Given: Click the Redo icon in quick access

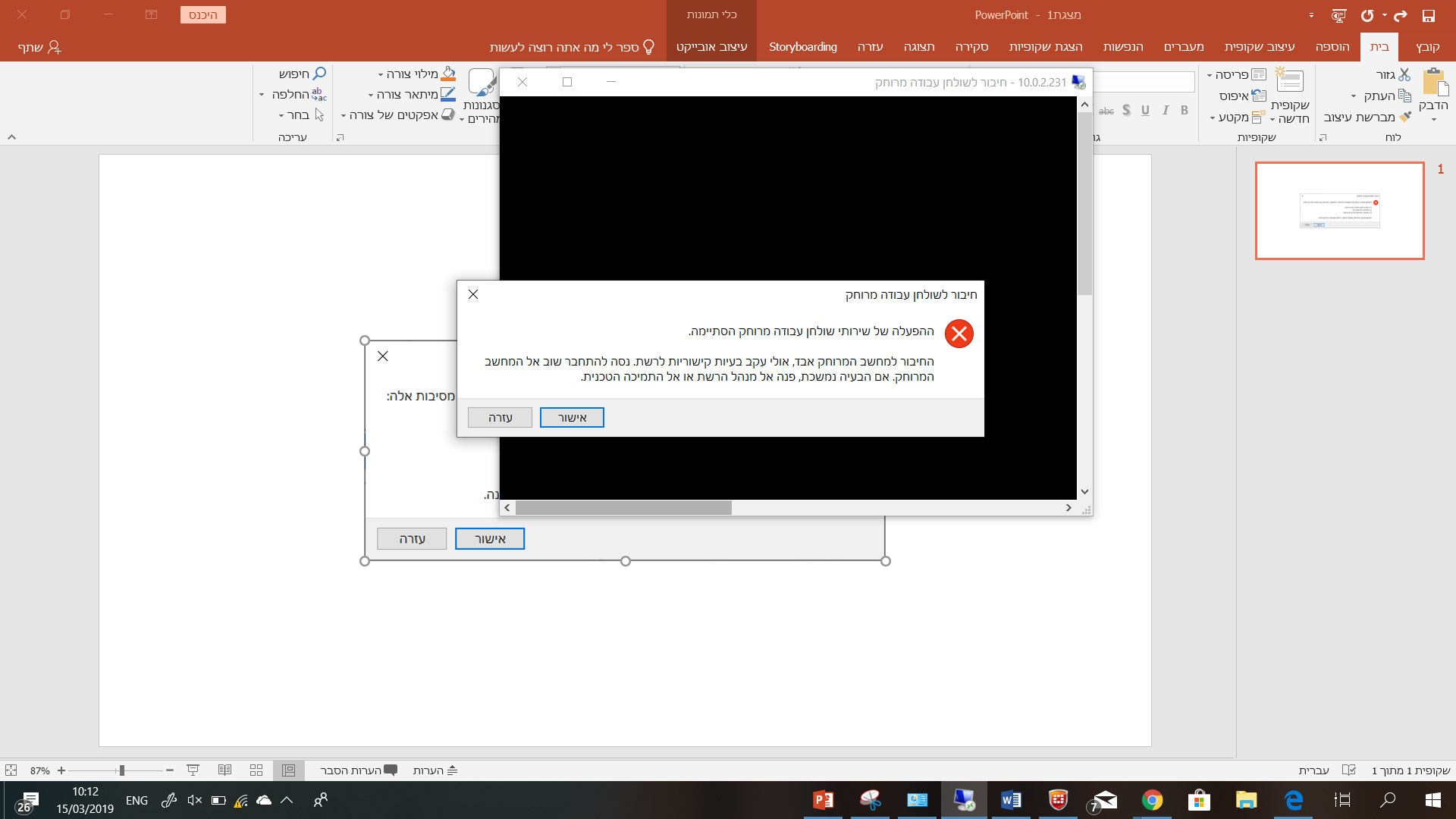Looking at the screenshot, I should [1401, 15].
